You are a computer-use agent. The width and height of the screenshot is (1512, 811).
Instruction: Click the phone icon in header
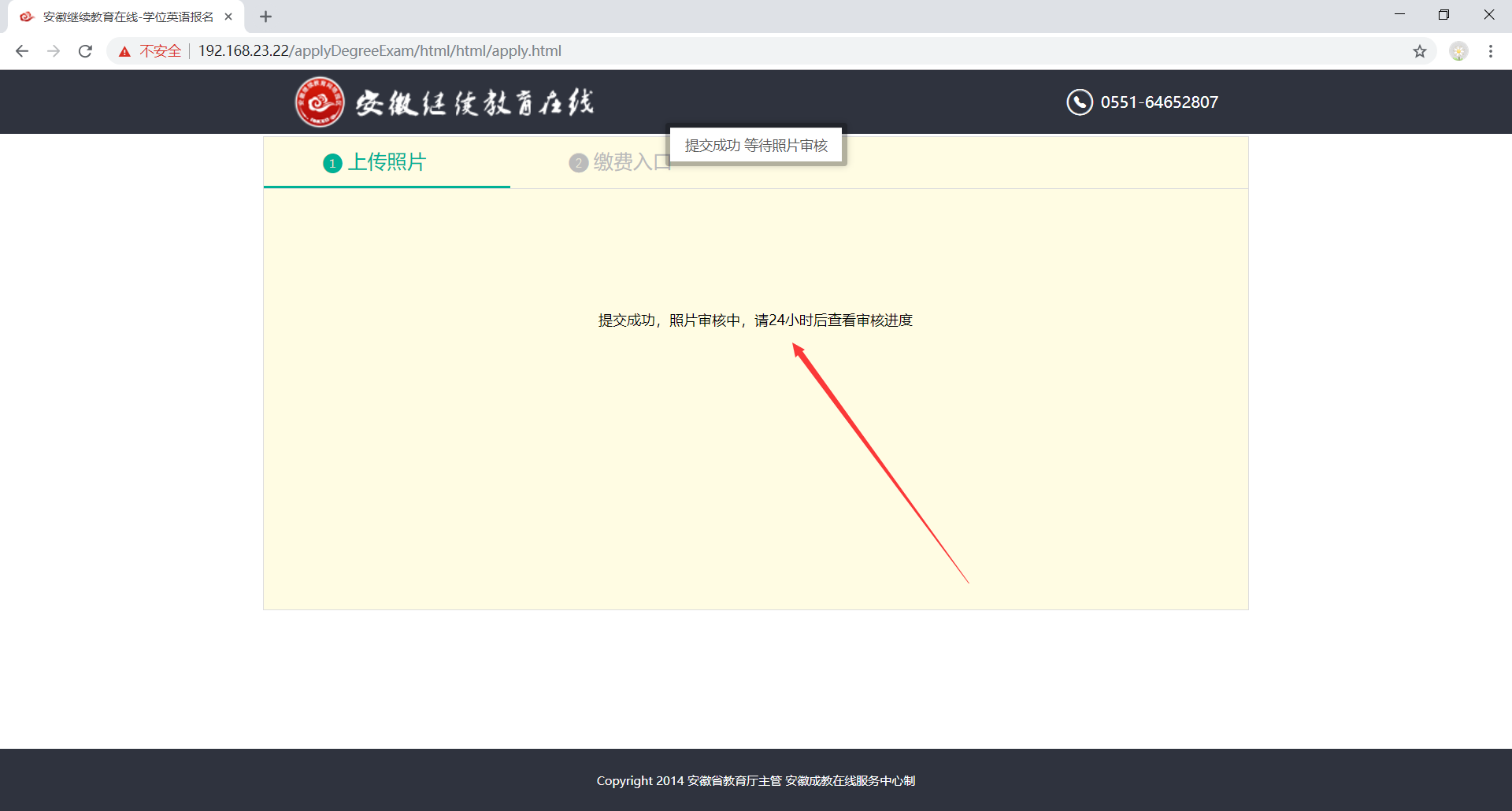coord(1079,102)
